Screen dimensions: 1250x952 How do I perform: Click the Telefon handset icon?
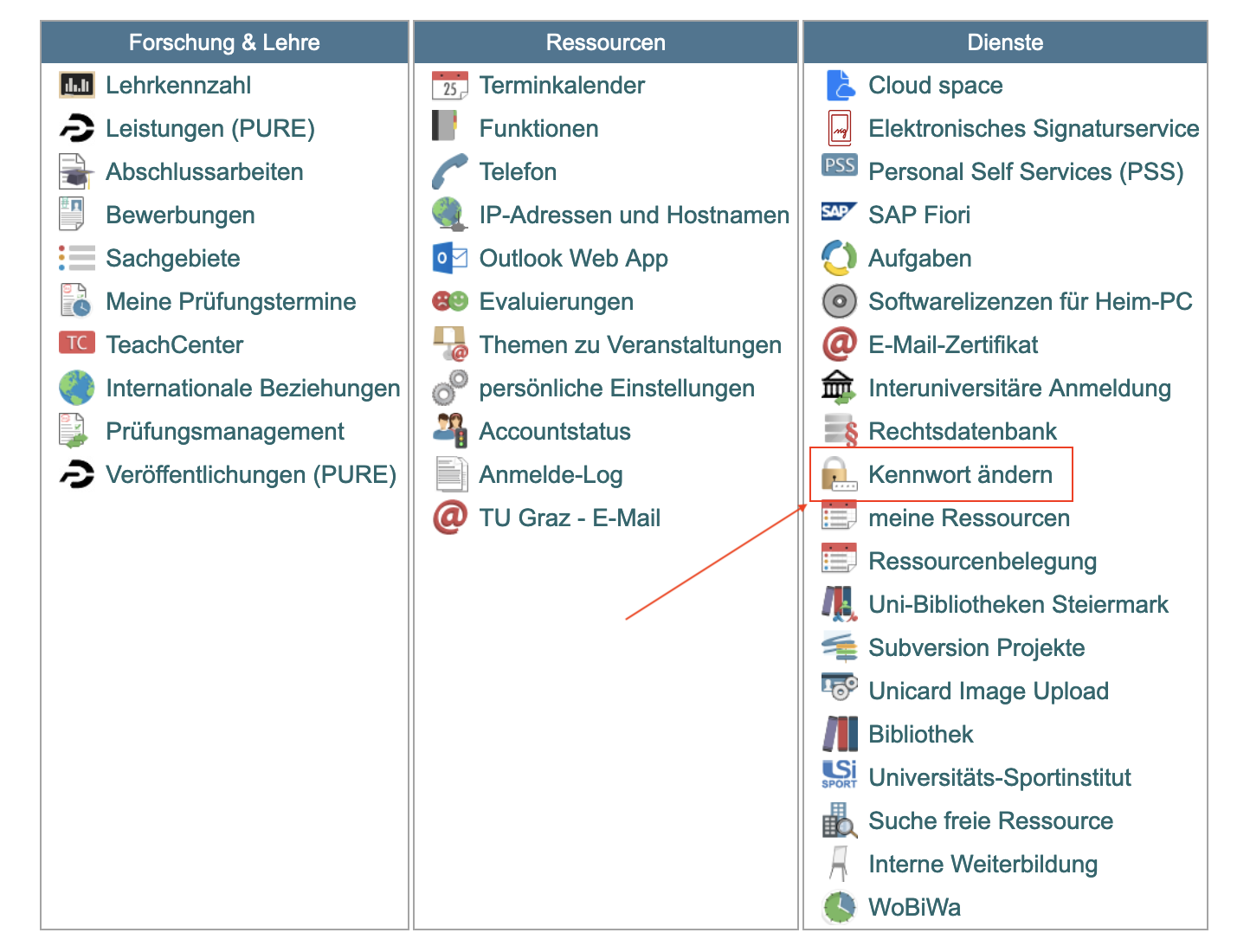449,171
